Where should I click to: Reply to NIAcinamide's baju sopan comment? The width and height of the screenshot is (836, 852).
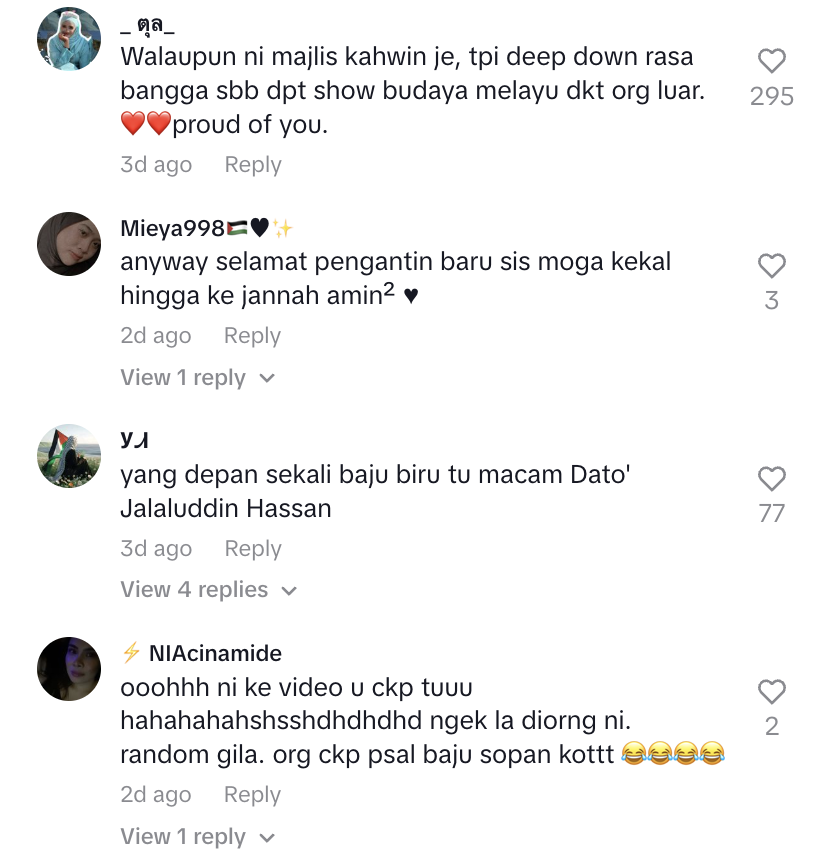(x=253, y=795)
